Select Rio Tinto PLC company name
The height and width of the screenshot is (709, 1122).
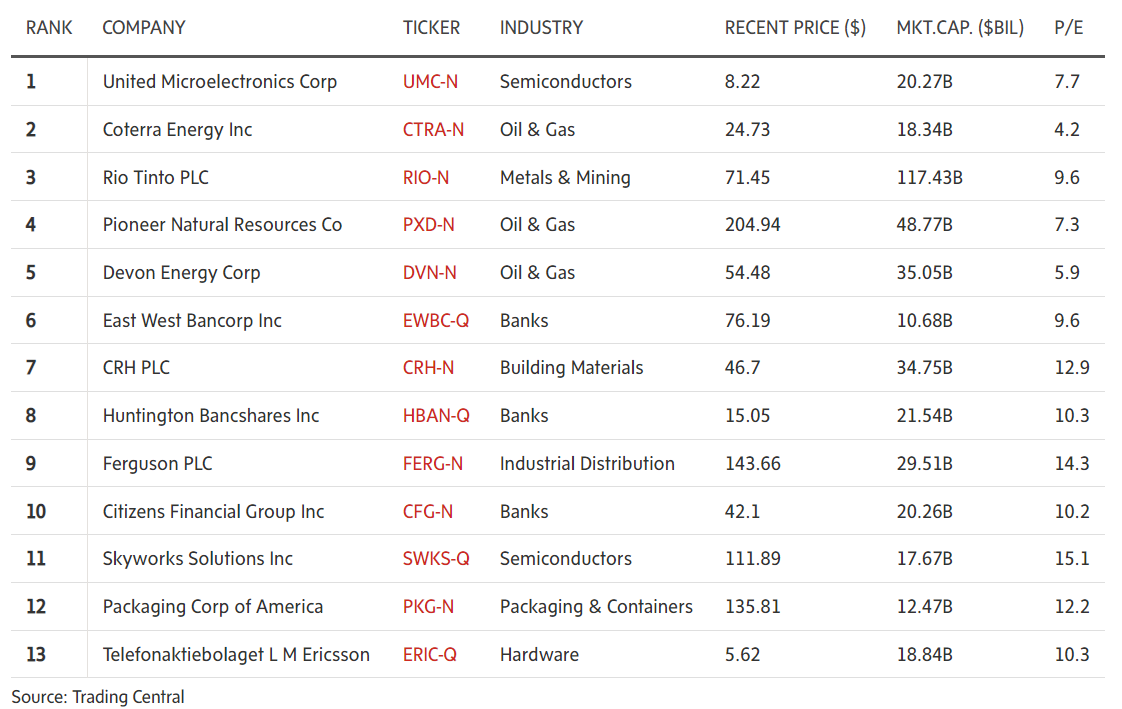pos(155,177)
